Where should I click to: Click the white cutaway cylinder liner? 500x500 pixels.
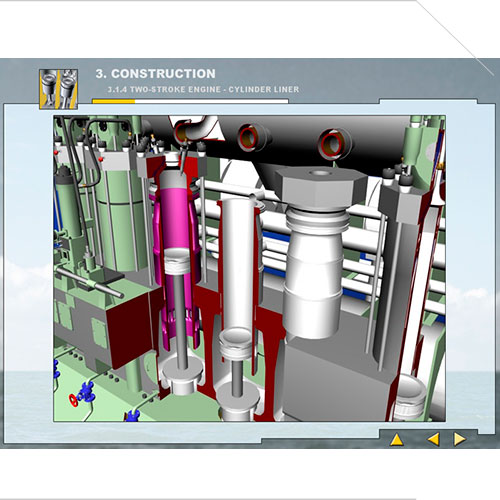click(x=237, y=263)
